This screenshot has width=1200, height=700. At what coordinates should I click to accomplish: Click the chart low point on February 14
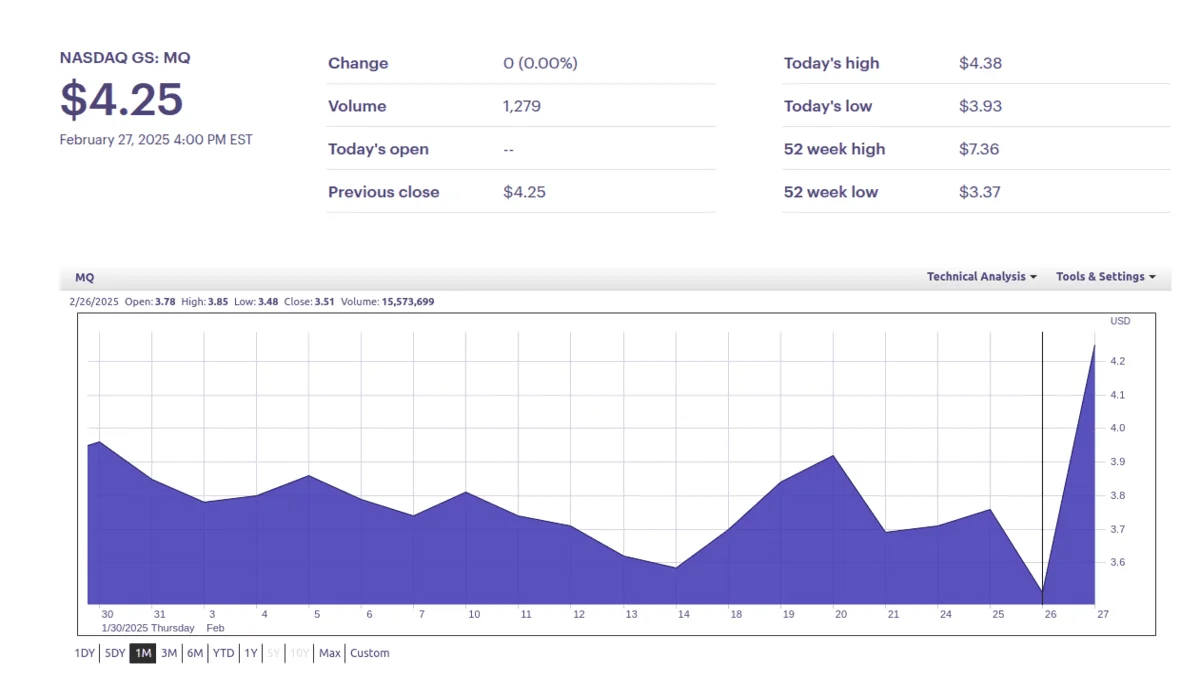click(677, 568)
